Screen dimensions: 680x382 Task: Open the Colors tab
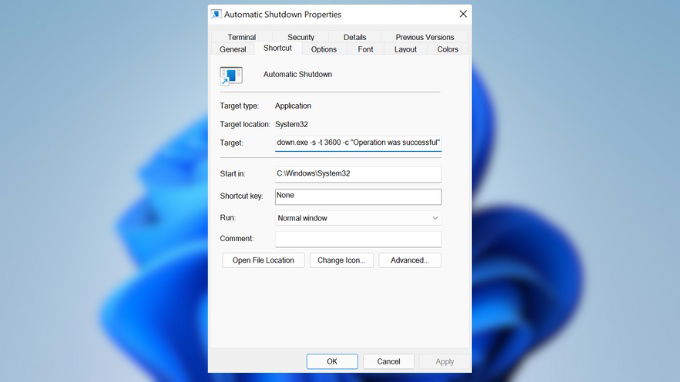[448, 49]
